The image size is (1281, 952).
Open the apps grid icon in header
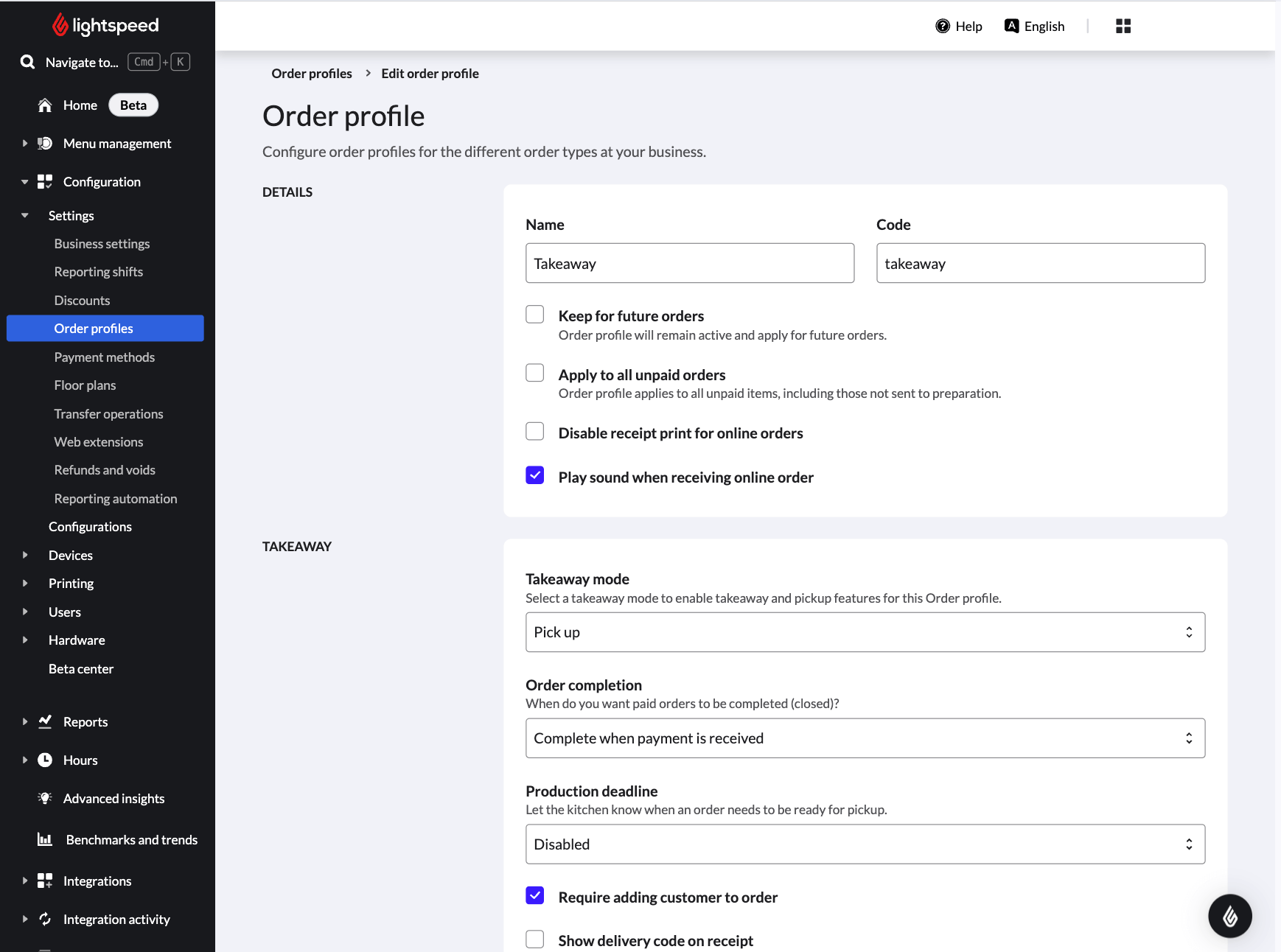(1123, 27)
